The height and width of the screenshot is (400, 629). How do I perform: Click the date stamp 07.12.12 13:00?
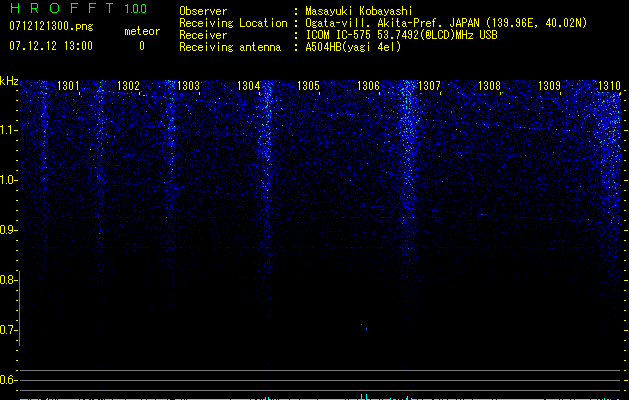click(51, 46)
